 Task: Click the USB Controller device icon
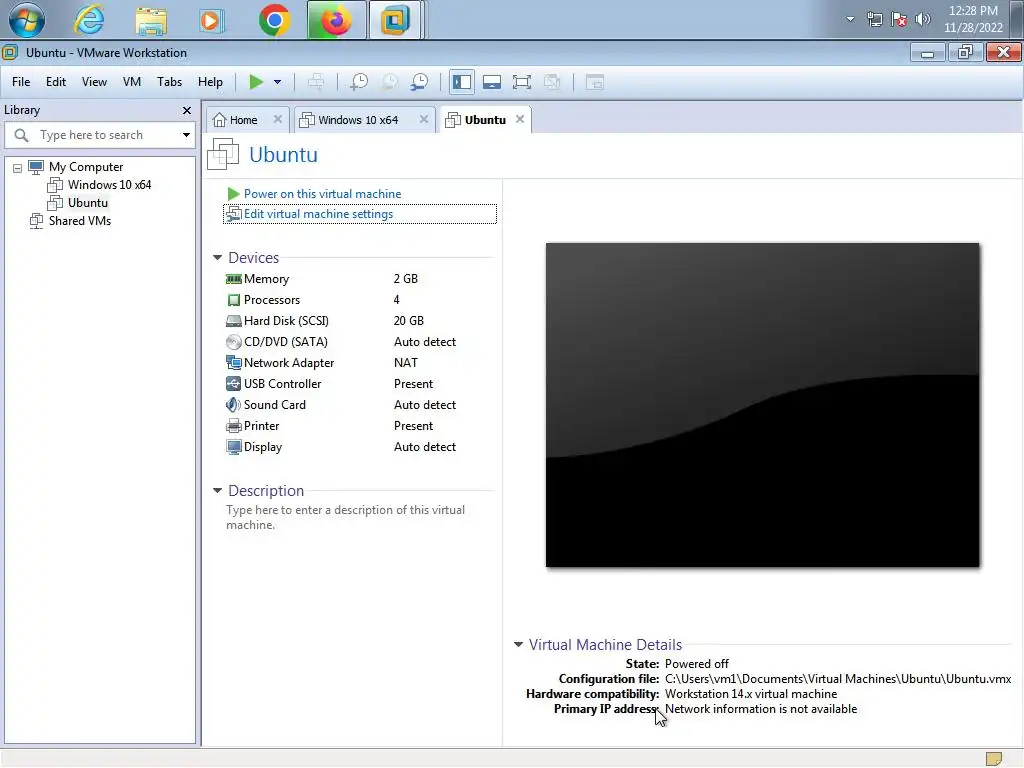233,384
